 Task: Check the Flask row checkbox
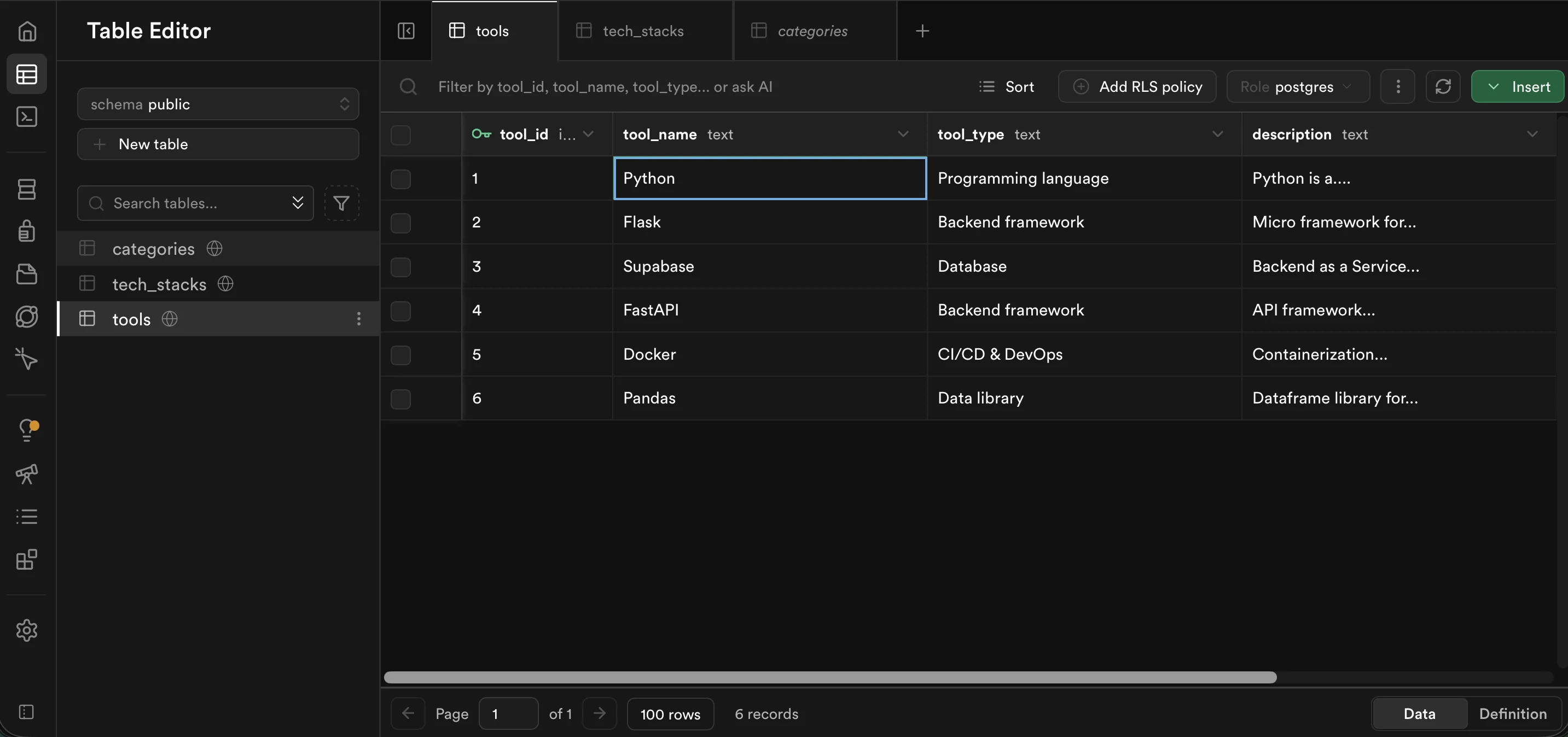click(400, 223)
